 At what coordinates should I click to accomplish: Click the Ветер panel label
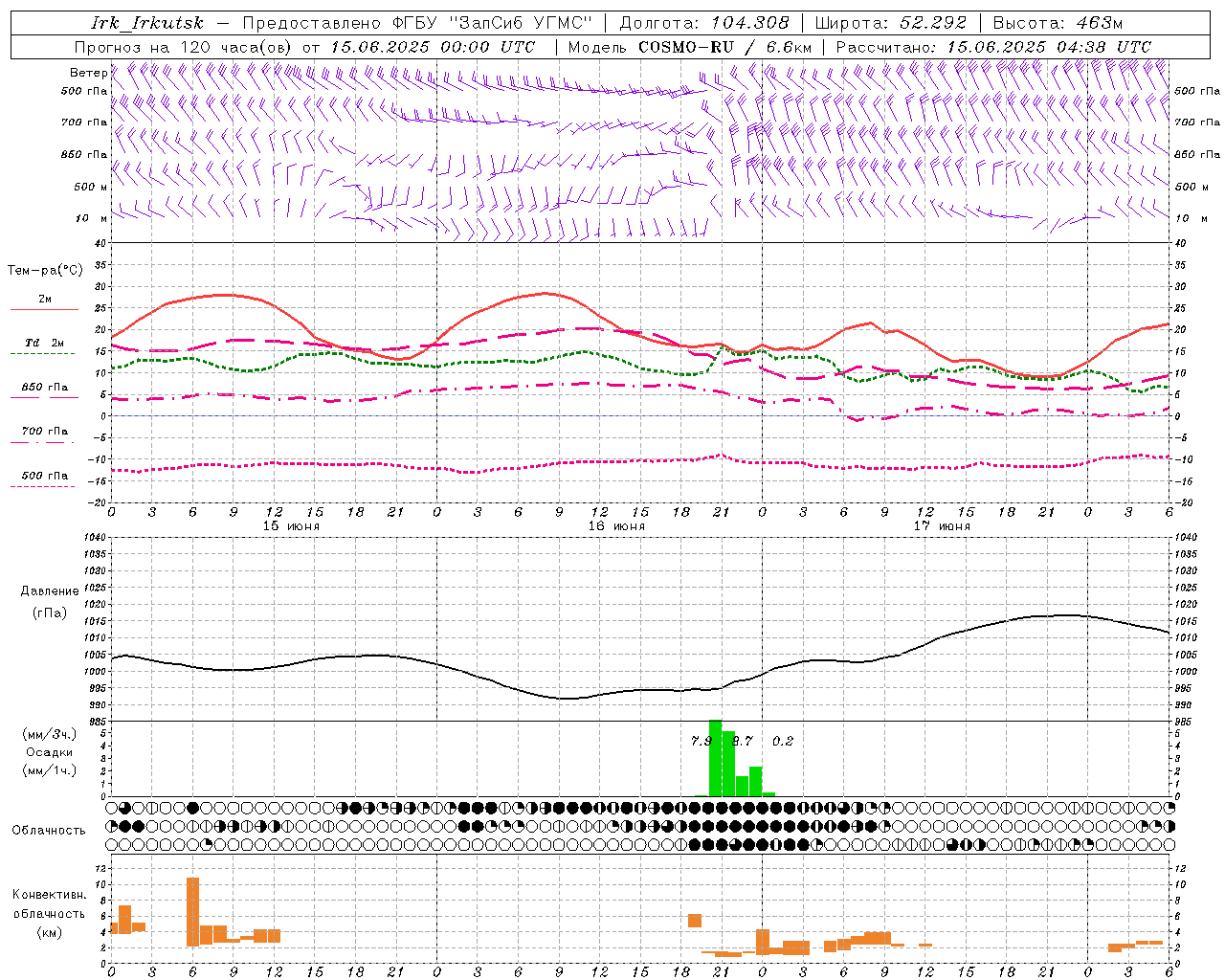(x=88, y=73)
